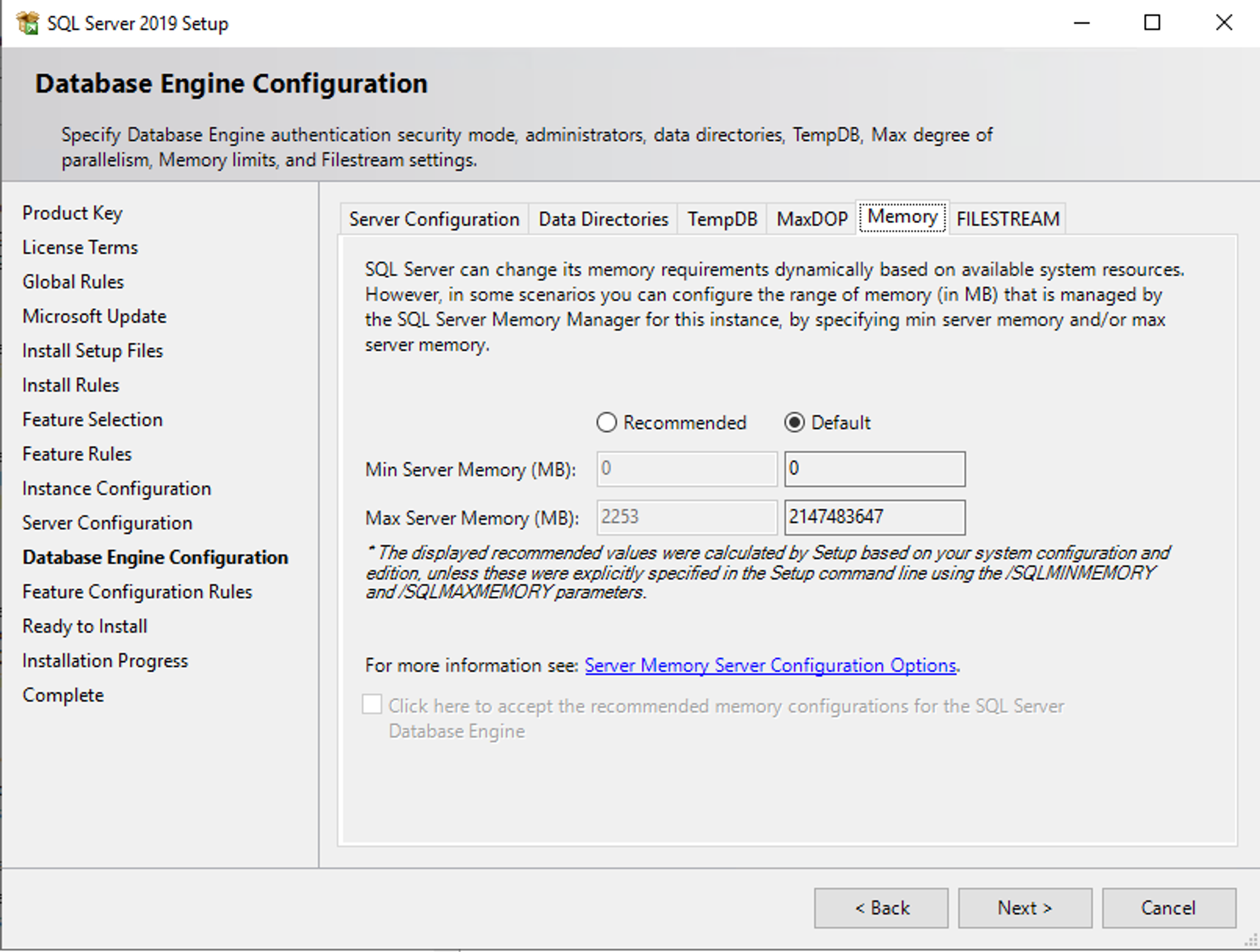Viewport: 1260px width, 952px height.
Task: Select Feature Selection in the sidebar
Action: coord(92,419)
